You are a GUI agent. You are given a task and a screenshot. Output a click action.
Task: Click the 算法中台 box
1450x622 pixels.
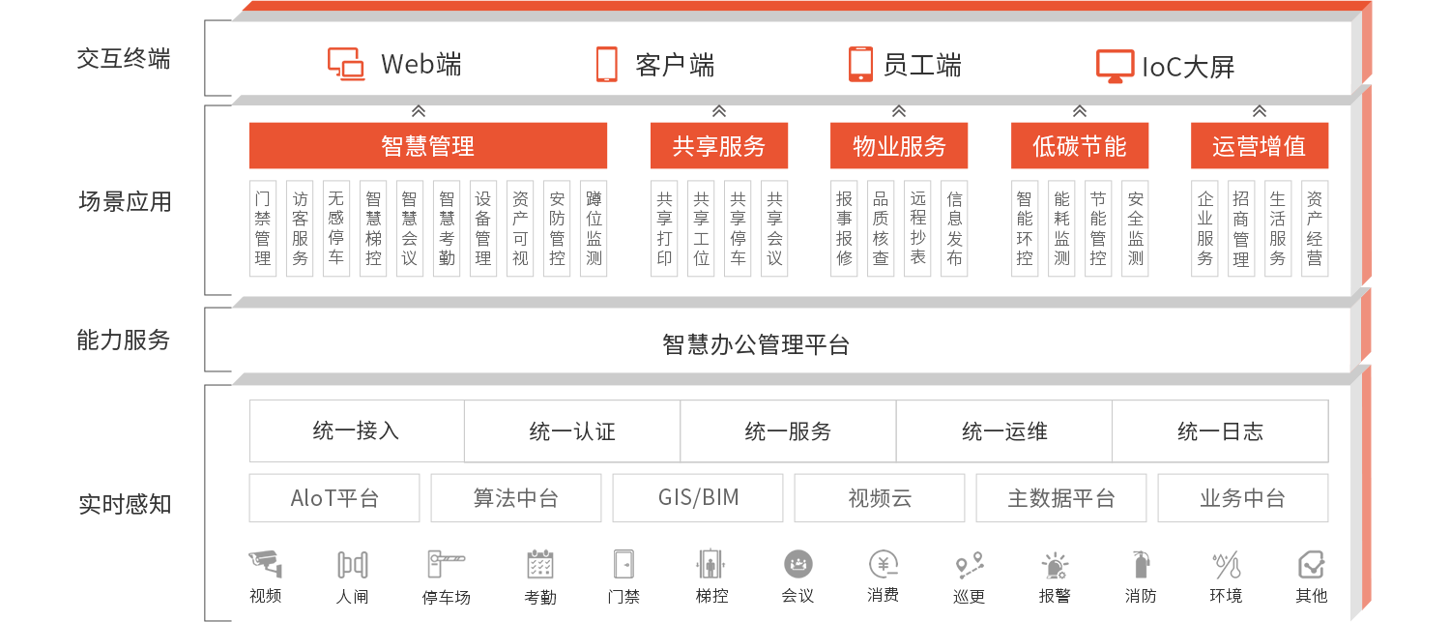pyautogui.click(x=516, y=498)
